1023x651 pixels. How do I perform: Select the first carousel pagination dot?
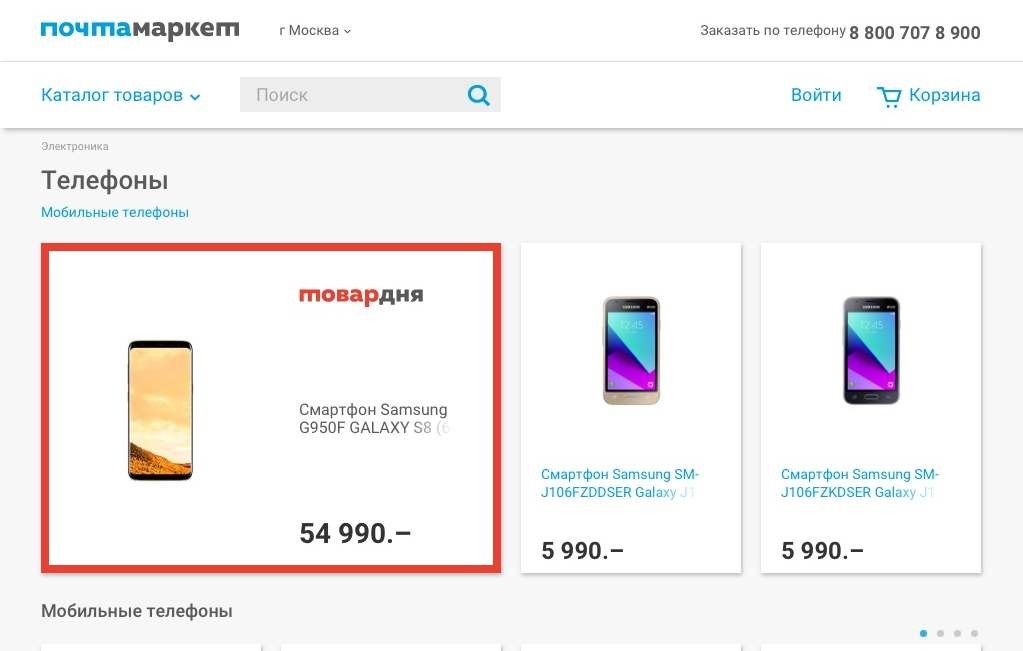click(923, 633)
